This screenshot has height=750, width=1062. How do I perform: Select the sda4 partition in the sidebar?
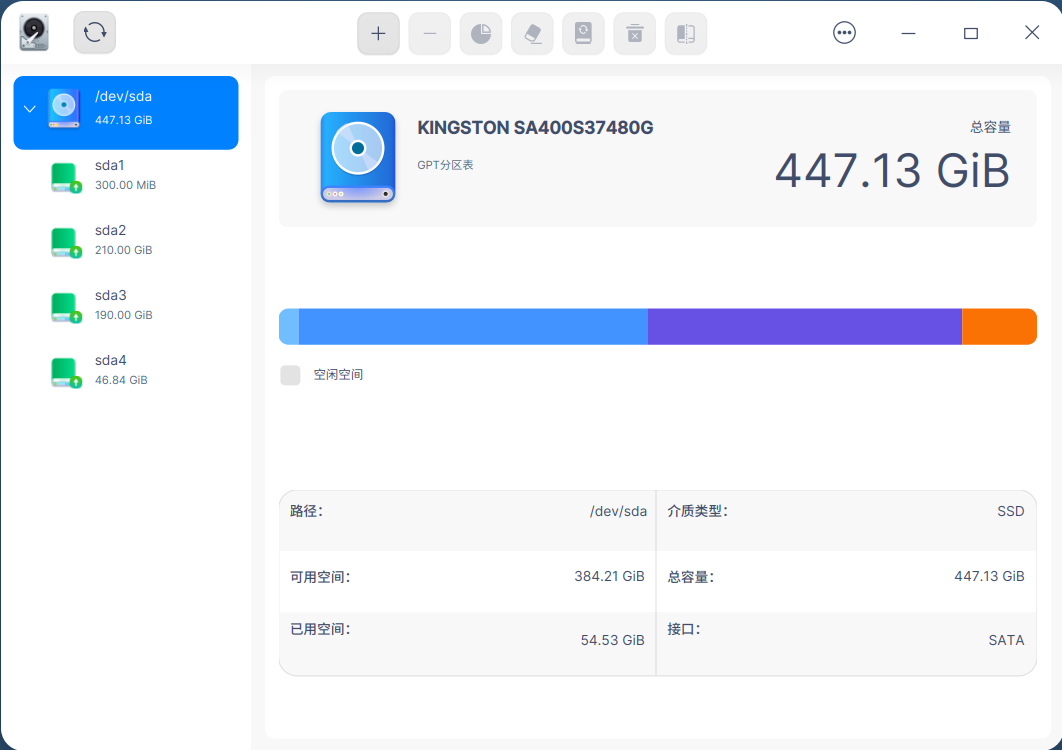tap(64, 371)
